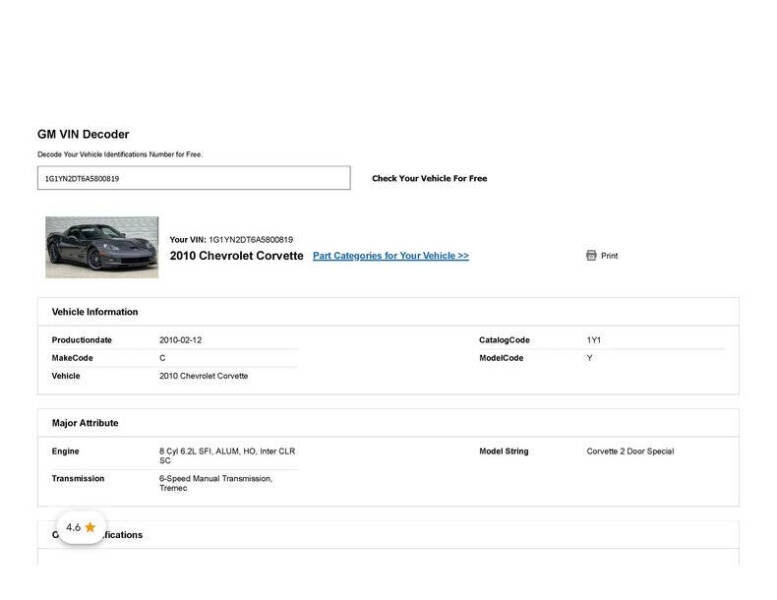The image size is (777, 600).
Task: Click the 2010 Chevrolet Corvette title
Action: coord(236,256)
